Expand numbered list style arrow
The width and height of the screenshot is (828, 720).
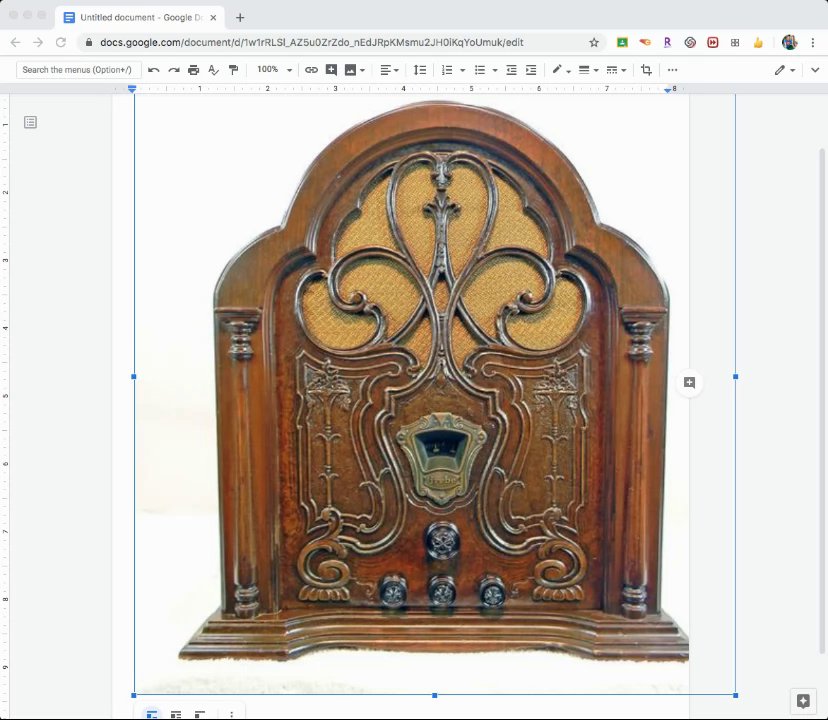463,70
